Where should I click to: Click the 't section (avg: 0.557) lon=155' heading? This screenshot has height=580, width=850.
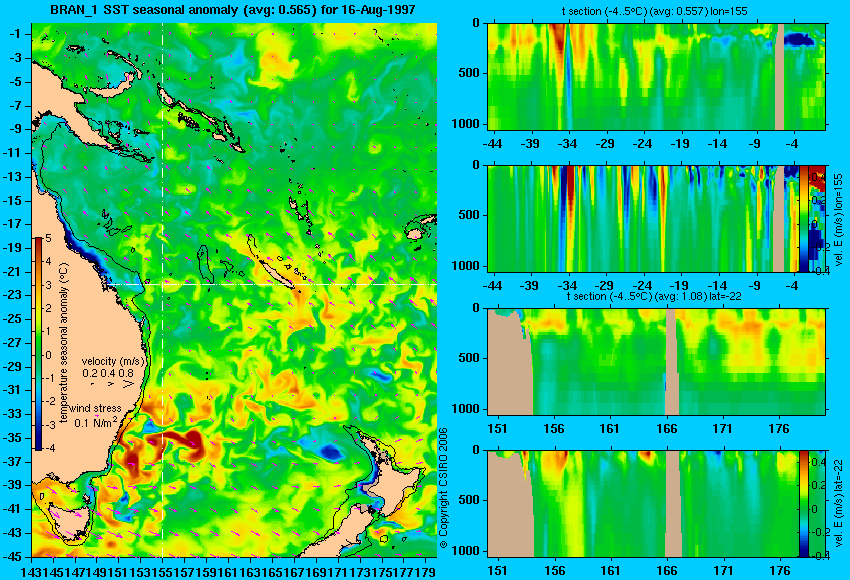[x=654, y=11]
